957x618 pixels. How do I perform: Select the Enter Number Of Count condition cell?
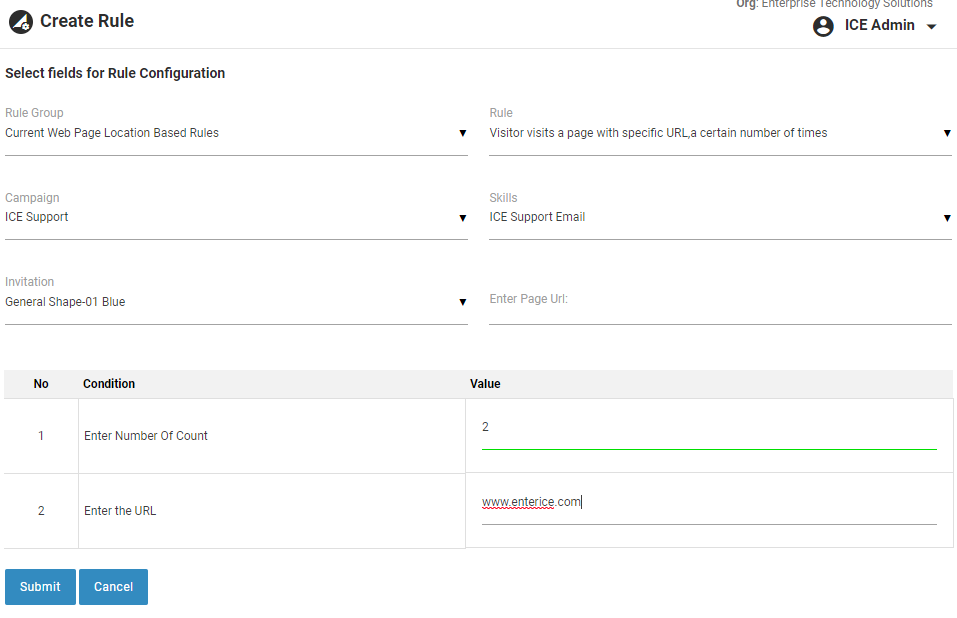click(x=146, y=436)
